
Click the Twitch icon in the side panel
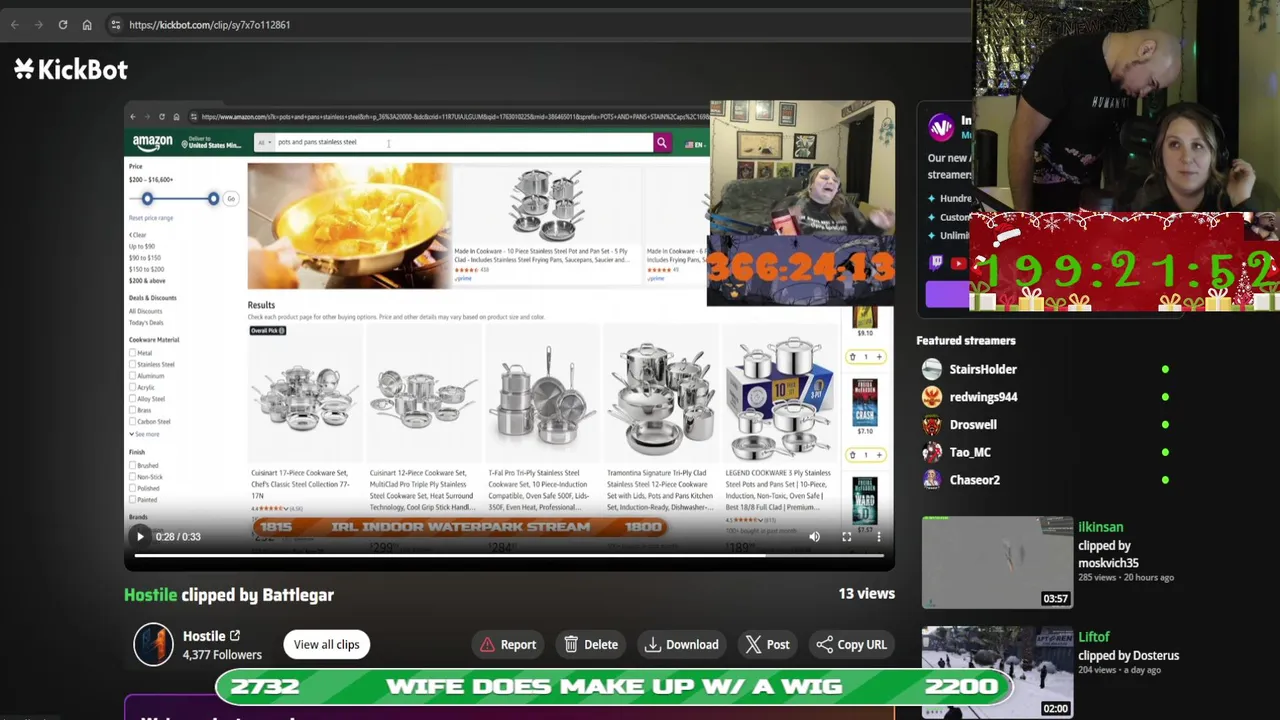coord(937,264)
